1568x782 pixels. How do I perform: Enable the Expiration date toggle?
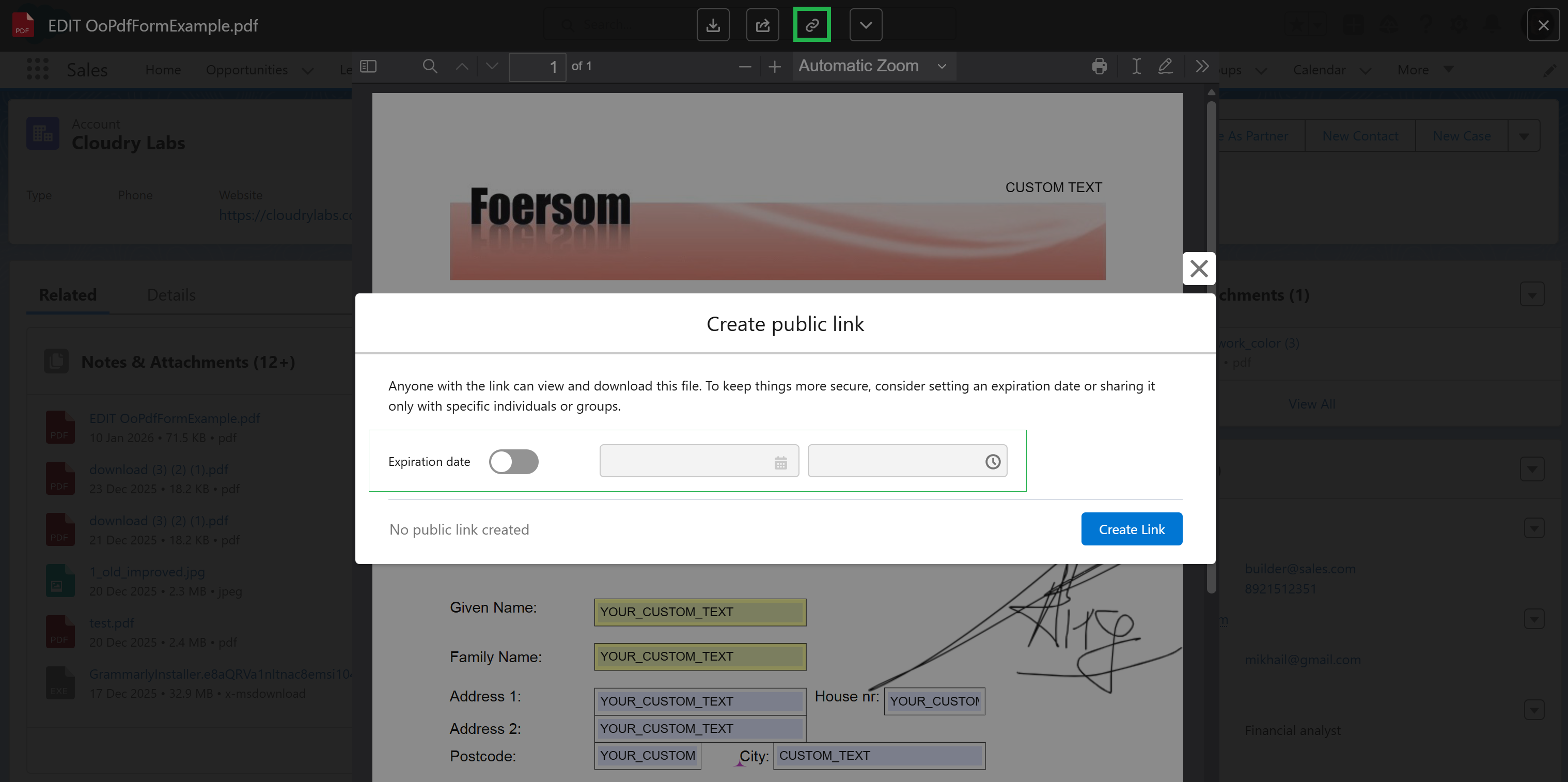pyautogui.click(x=514, y=461)
